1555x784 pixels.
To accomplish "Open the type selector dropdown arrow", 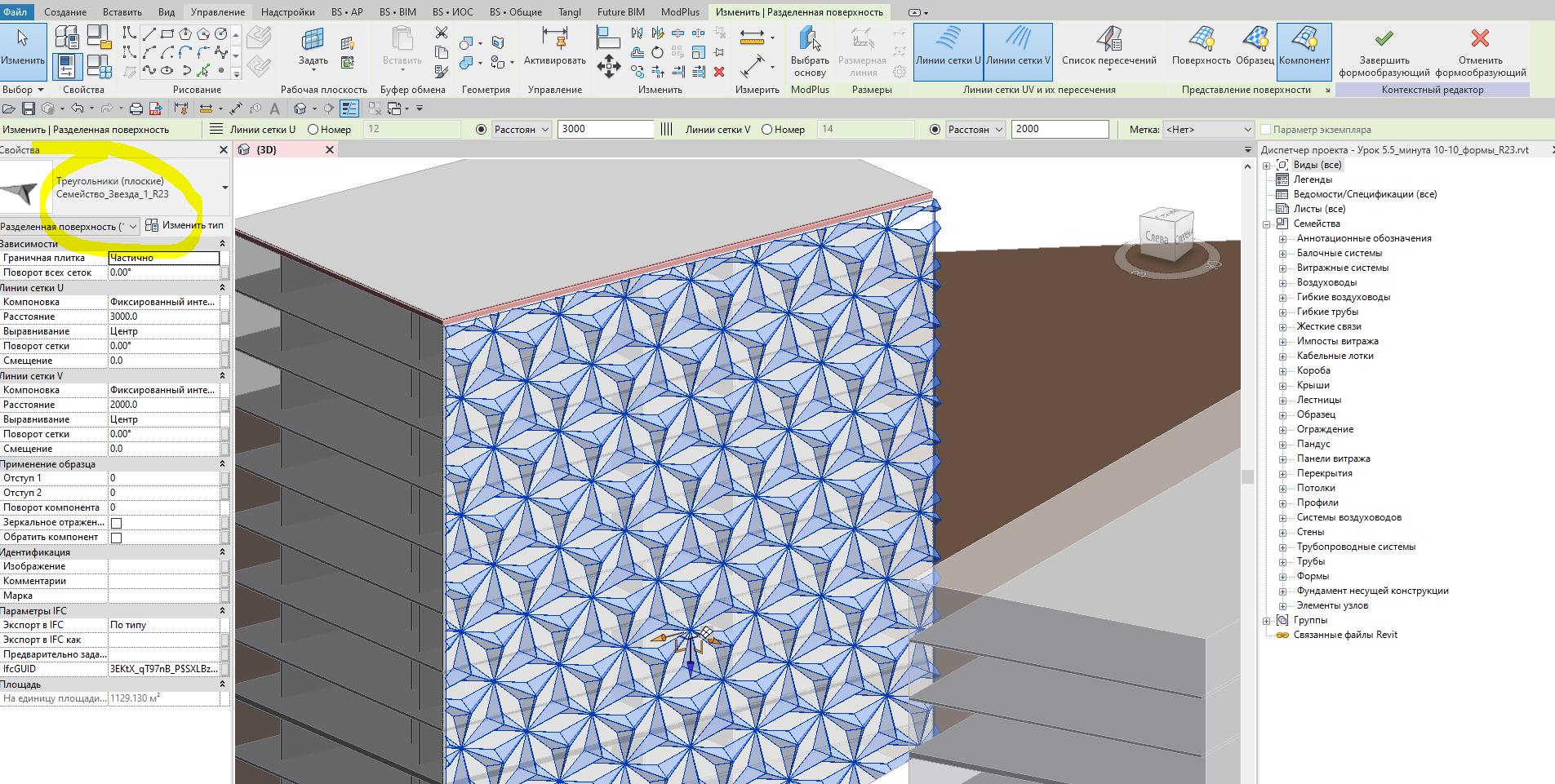I will pos(224,188).
